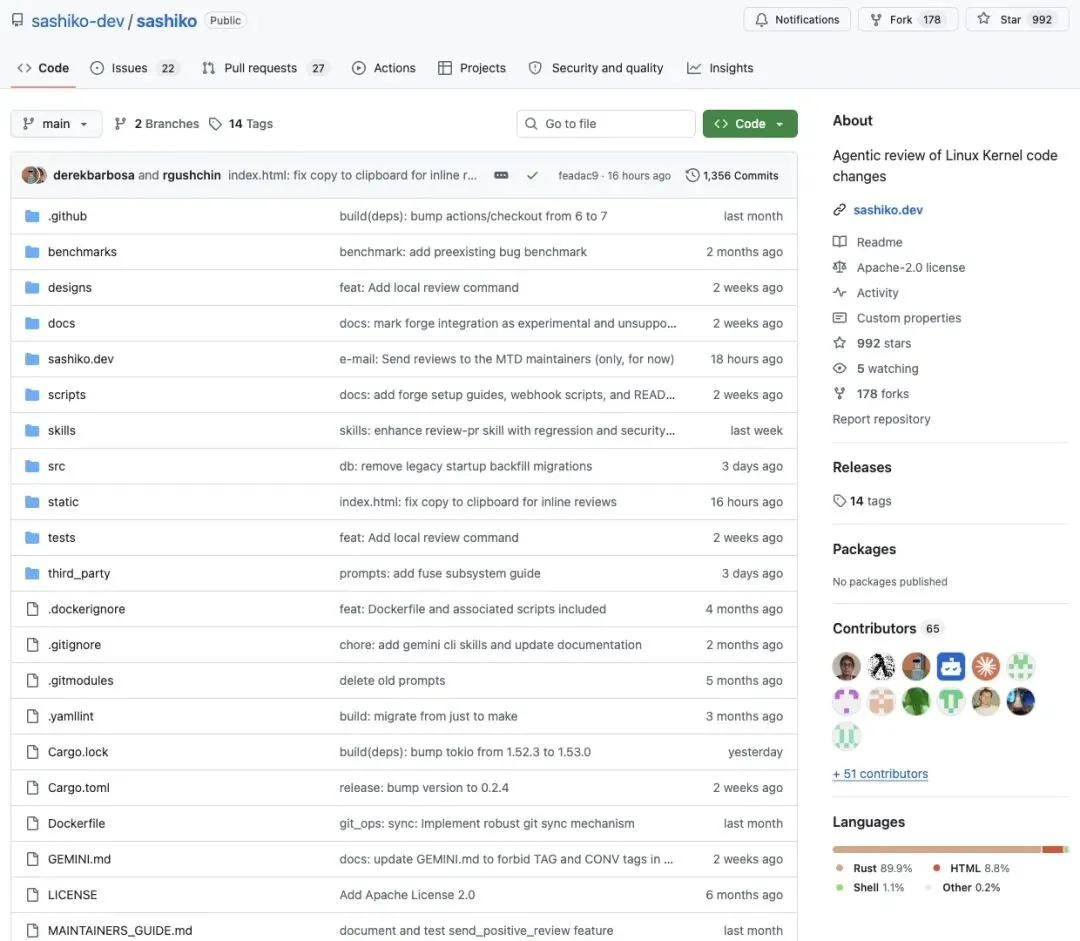Open the GEMINI.md file
This screenshot has height=941, width=1080.
79,860
